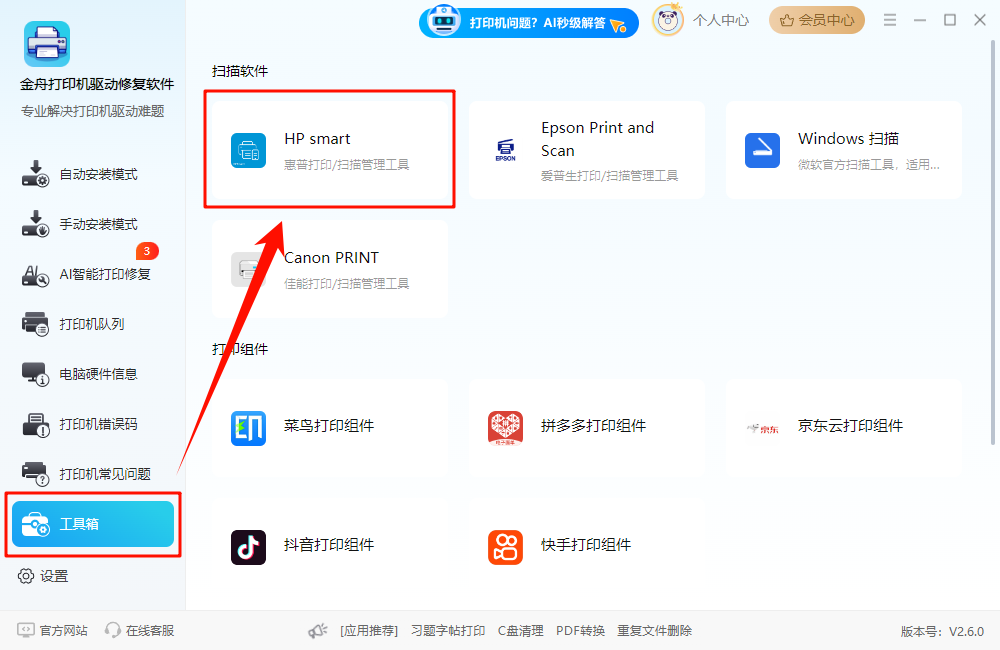Open the hamburger menu at top right
The image size is (1000, 650).
[889, 19]
